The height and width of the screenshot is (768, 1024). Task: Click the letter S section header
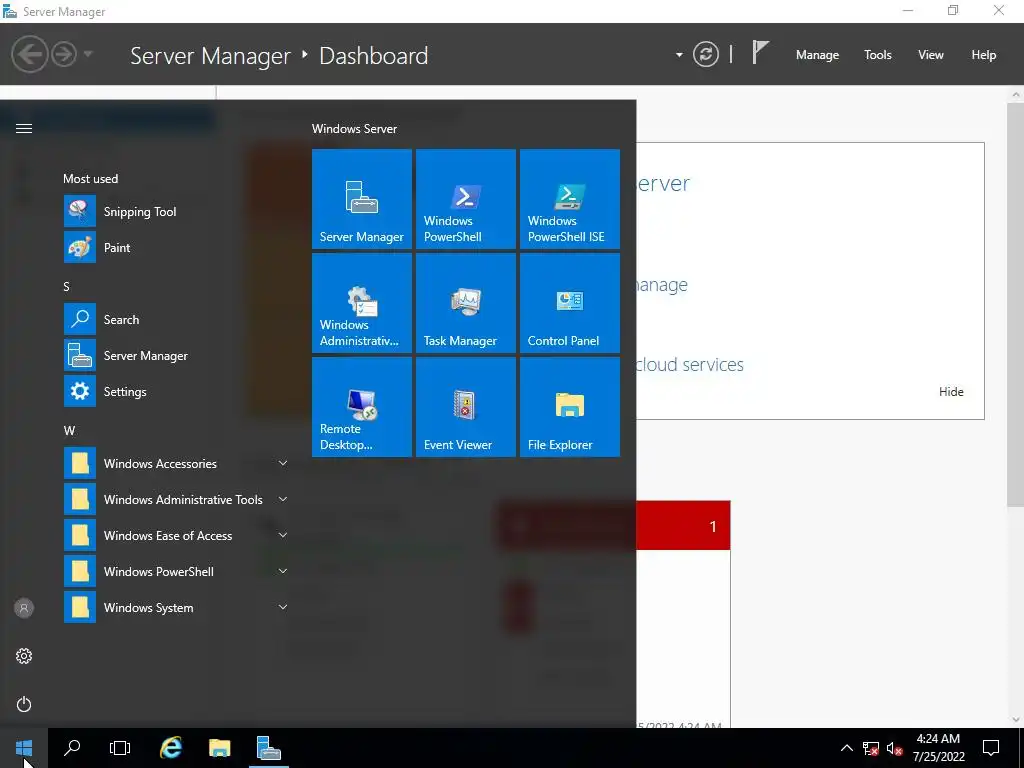[66, 286]
